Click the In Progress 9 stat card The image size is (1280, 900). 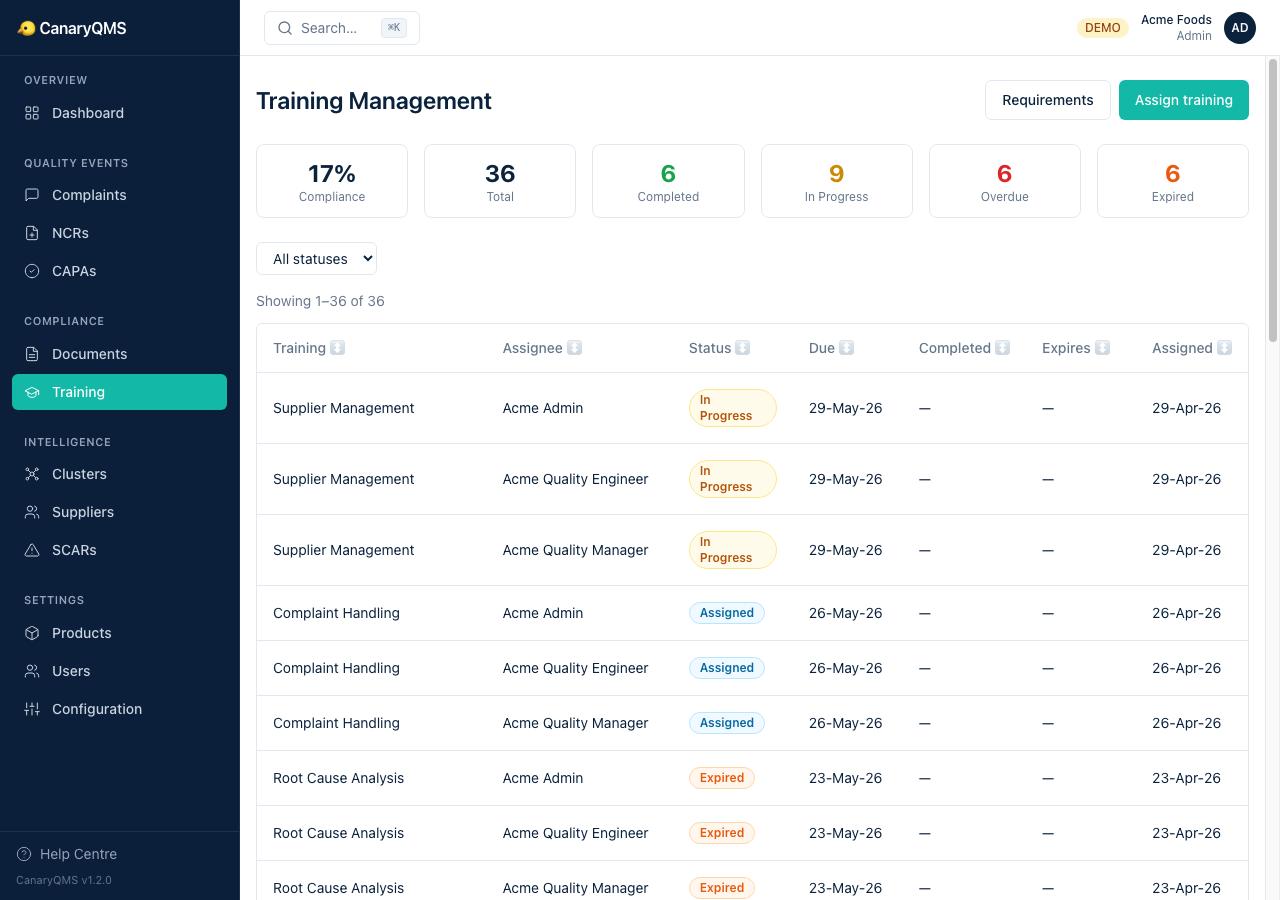[836, 181]
